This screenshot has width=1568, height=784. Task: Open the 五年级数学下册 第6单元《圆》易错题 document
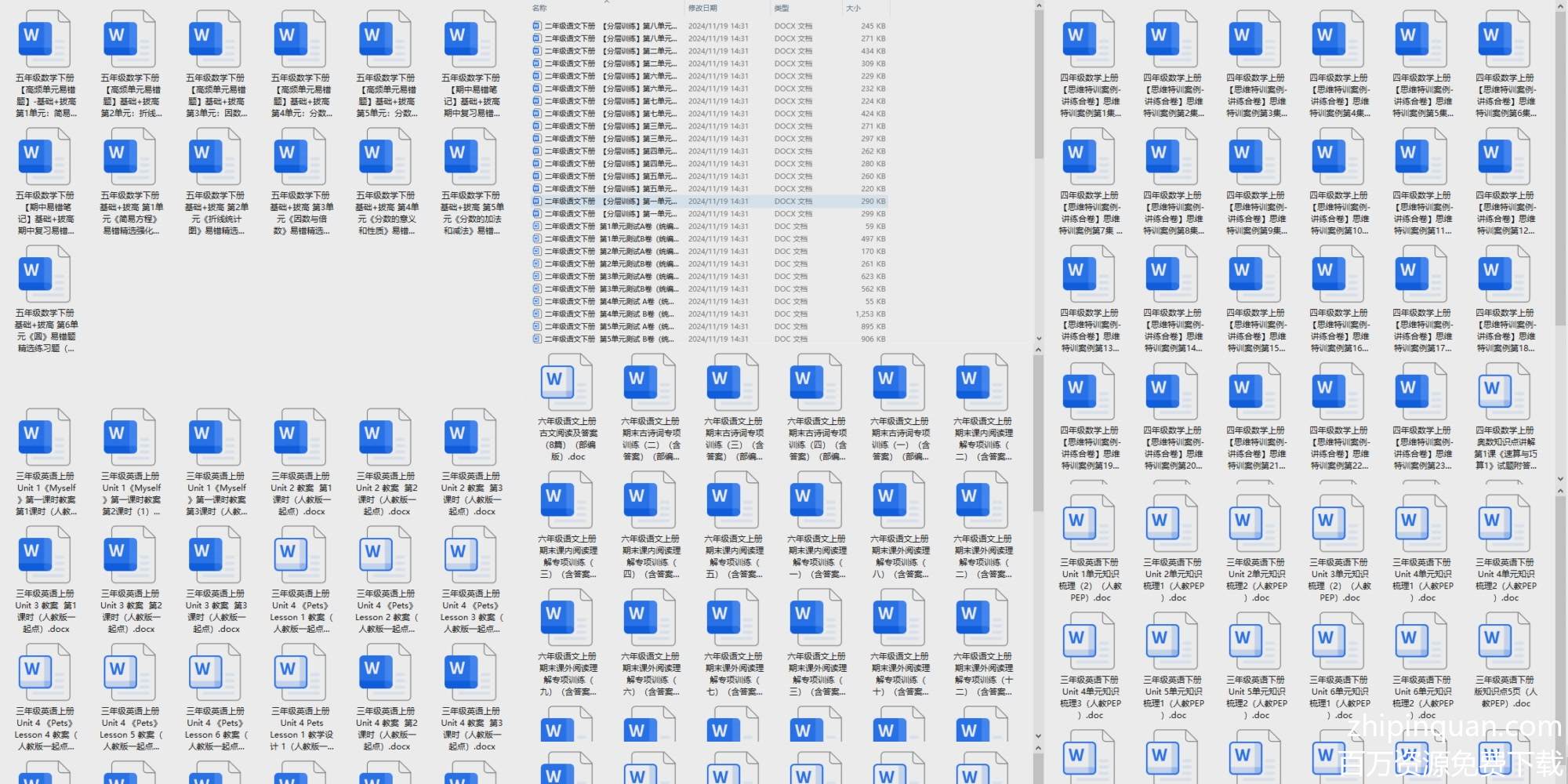(45, 274)
